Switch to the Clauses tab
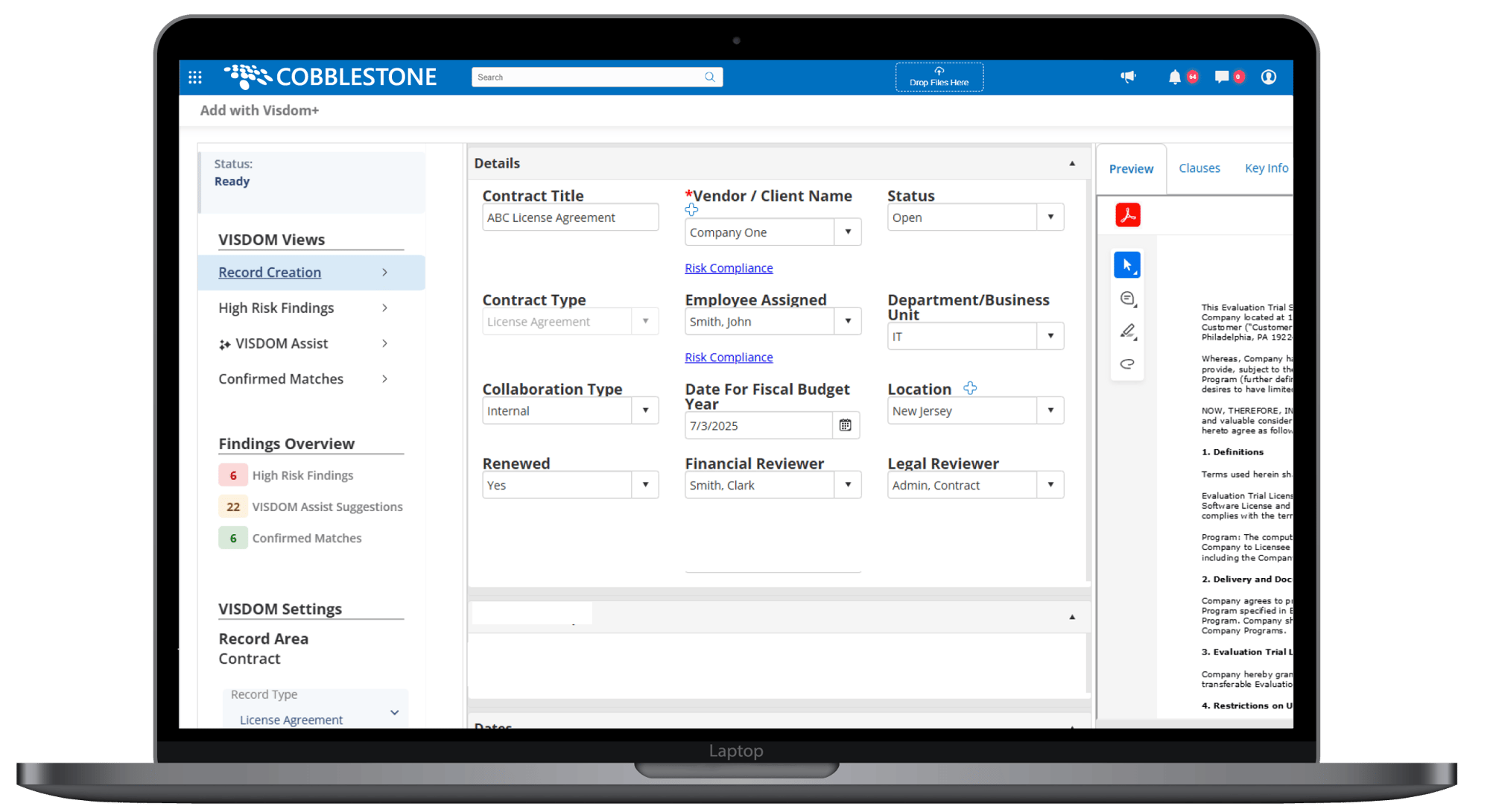 coord(1199,168)
